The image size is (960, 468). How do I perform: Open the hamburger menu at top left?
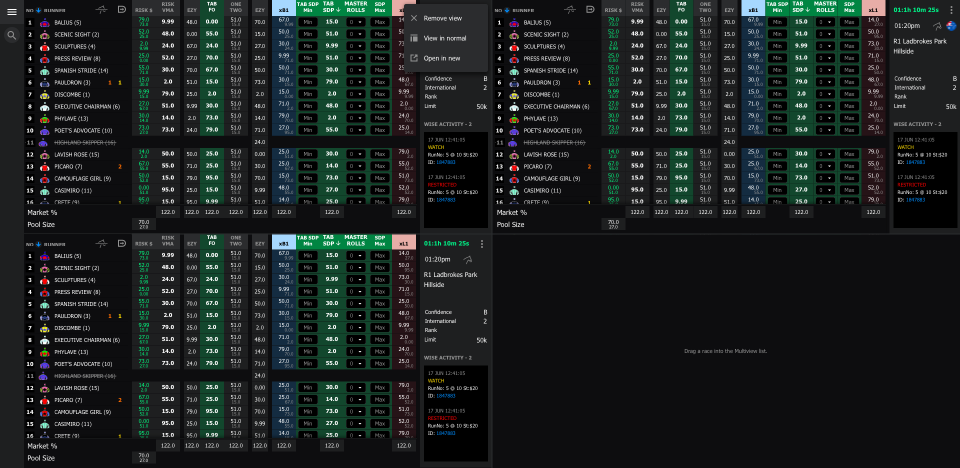tap(12, 9)
